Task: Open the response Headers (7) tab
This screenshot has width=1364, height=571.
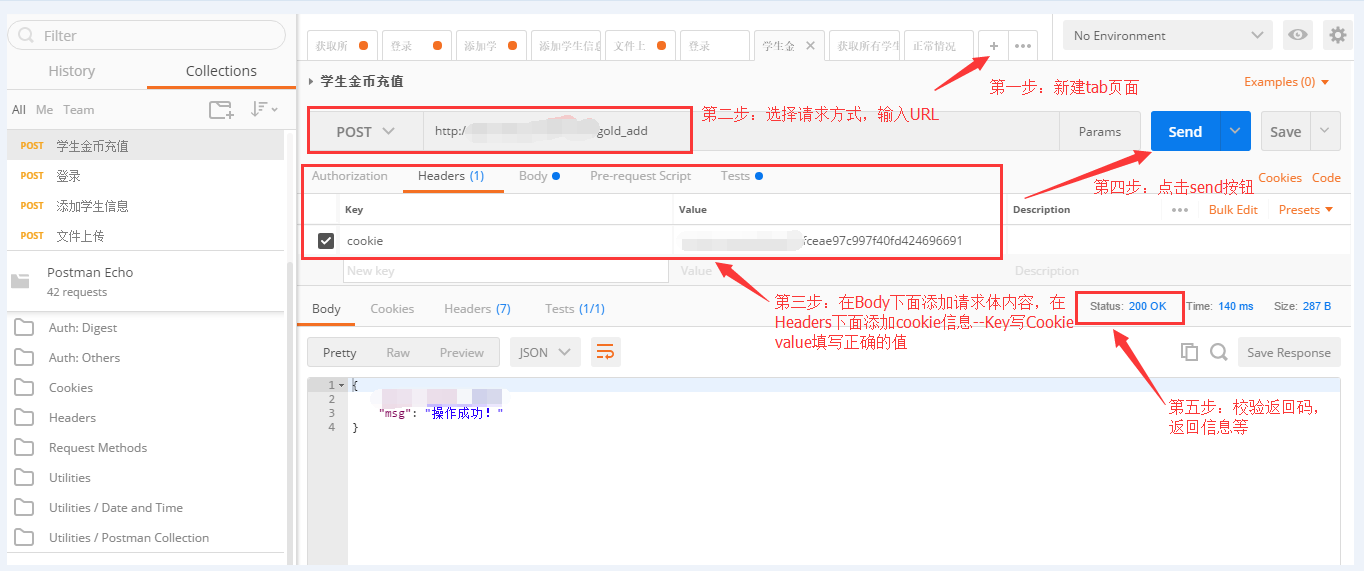Action: pyautogui.click(x=477, y=309)
